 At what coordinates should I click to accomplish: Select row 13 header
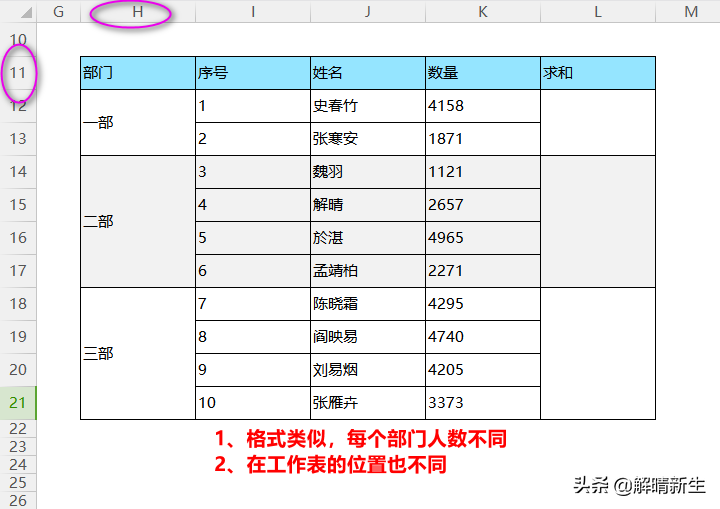[18, 139]
